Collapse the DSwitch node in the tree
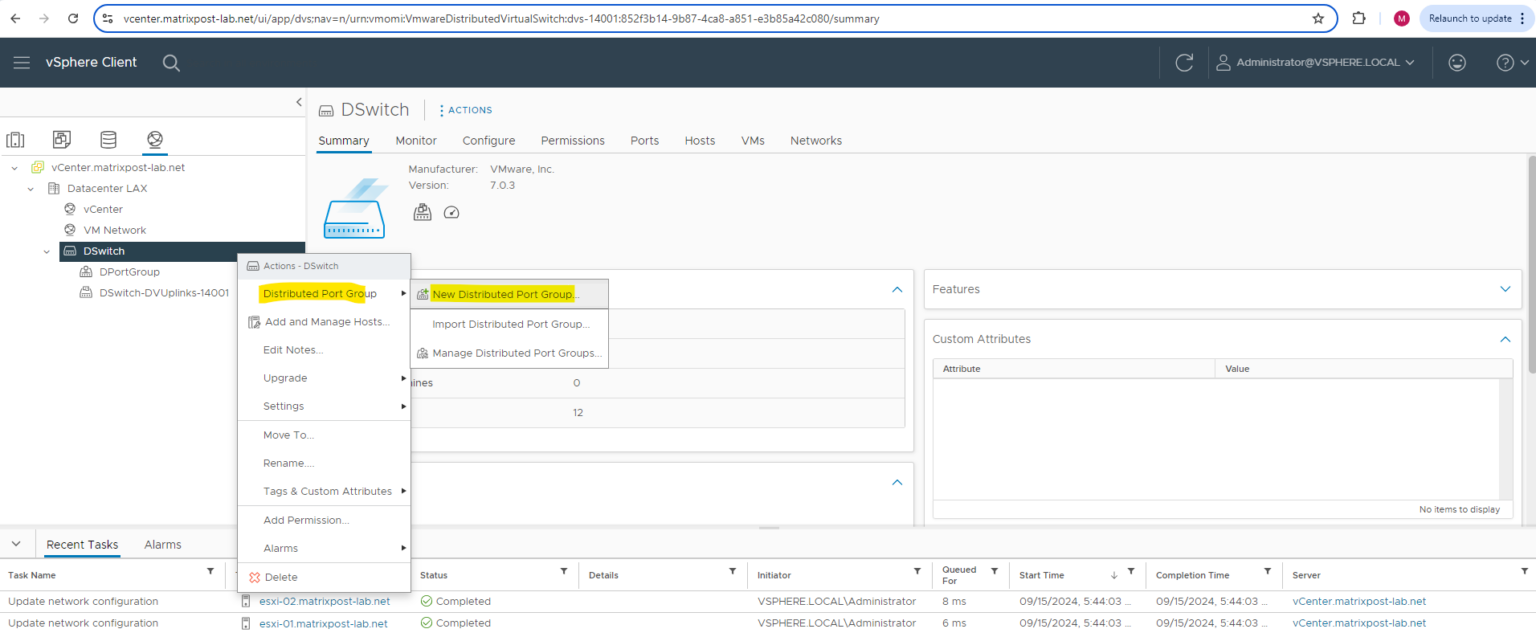 pyautogui.click(x=45, y=250)
